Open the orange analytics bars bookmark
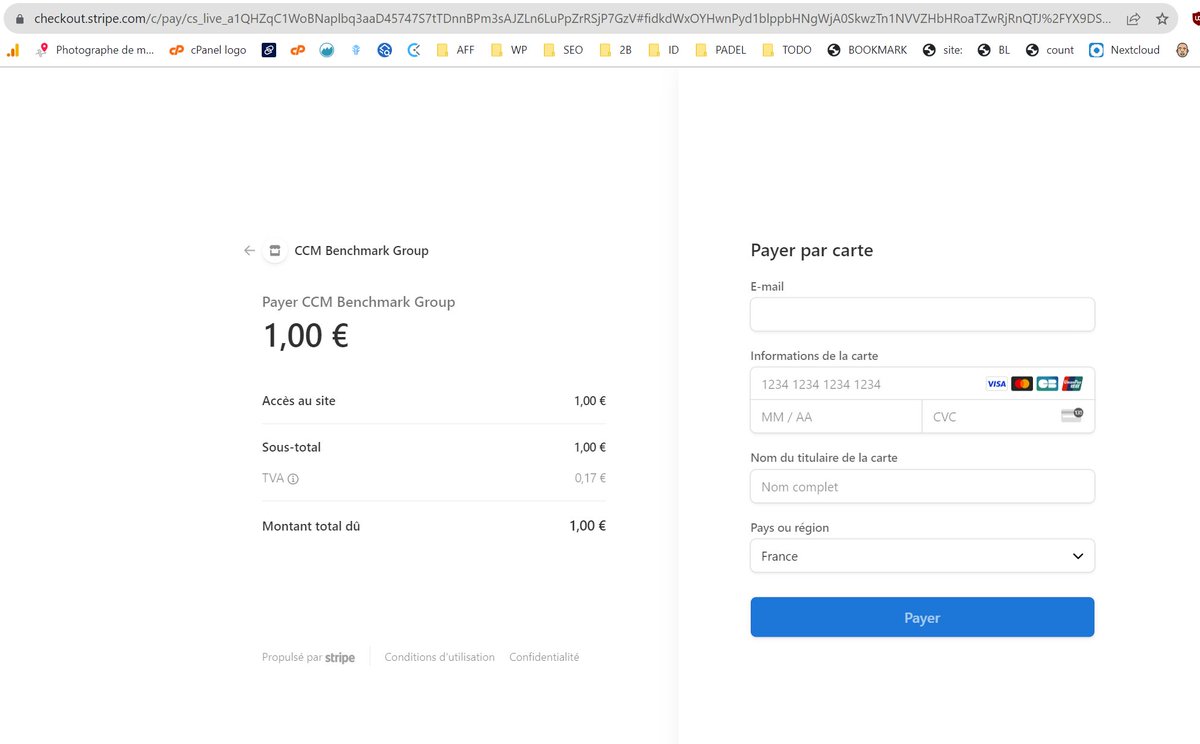Viewport: 1200px width, 744px height. click(13, 50)
